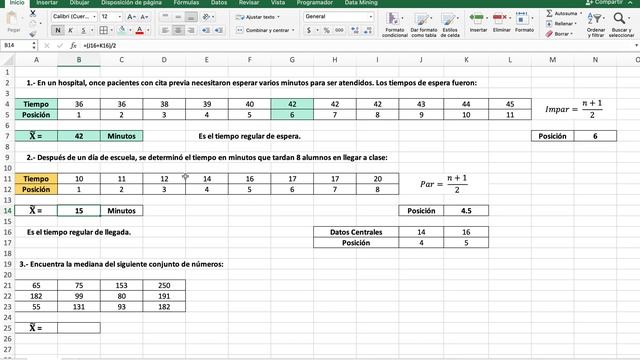Viewport: 640px width, 360px height.
Task: Open the font color dropdown arrow
Action: click(148, 30)
